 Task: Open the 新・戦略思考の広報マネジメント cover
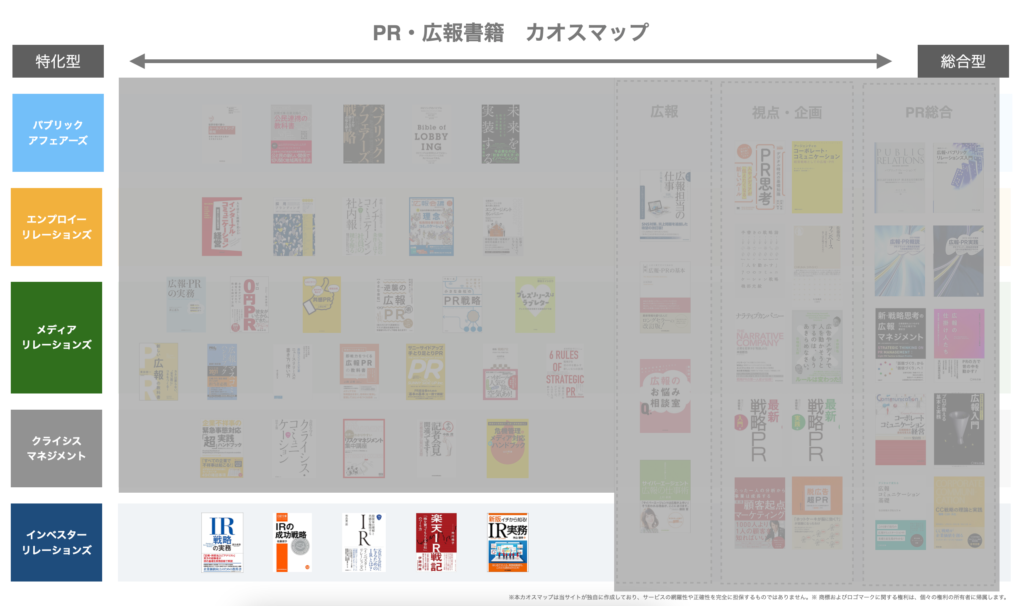pos(900,345)
